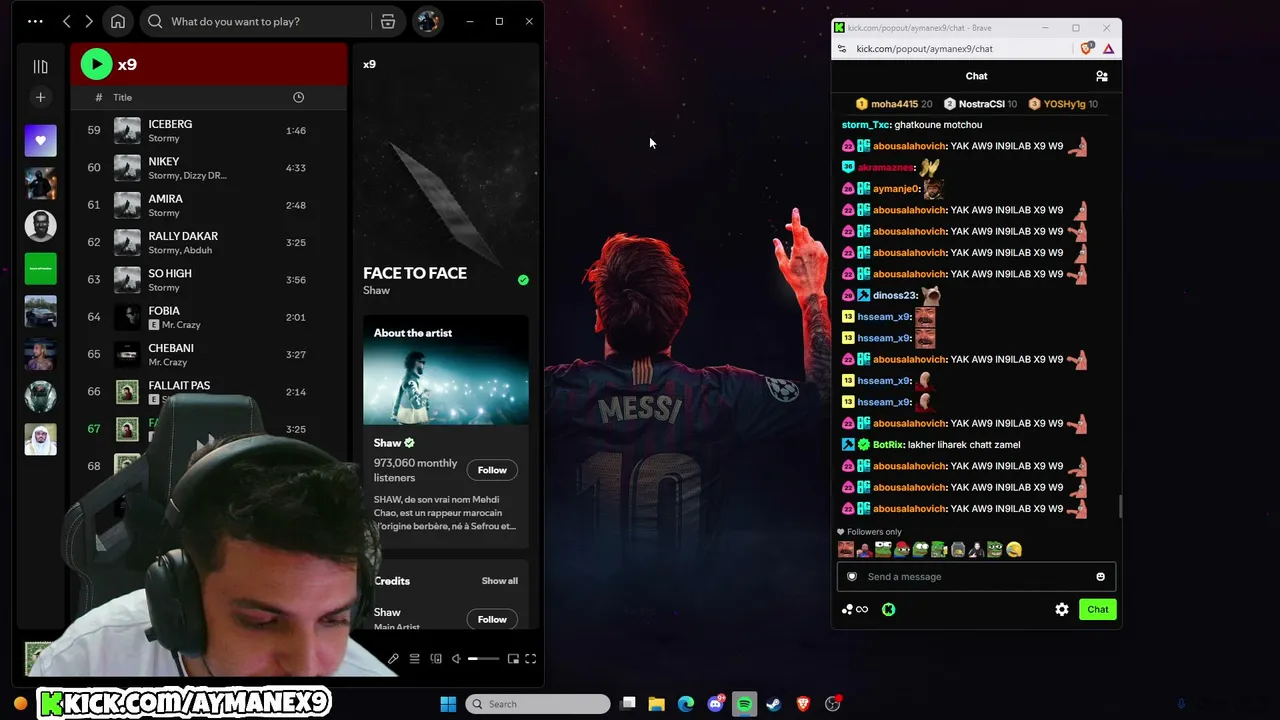Open Connect to a device icon
Image resolution: width=1280 pixels, height=720 pixels.
pyautogui.click(x=436, y=659)
